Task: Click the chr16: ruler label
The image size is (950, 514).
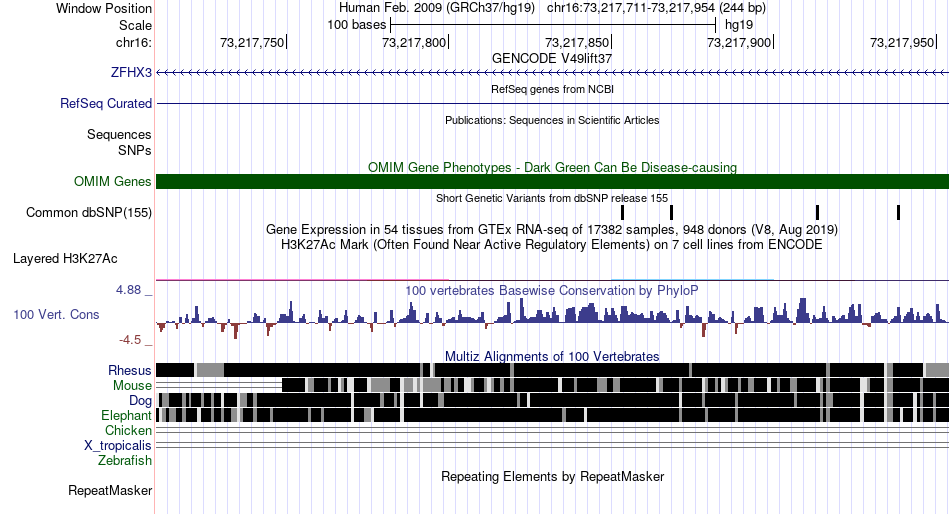Action: tap(134, 42)
